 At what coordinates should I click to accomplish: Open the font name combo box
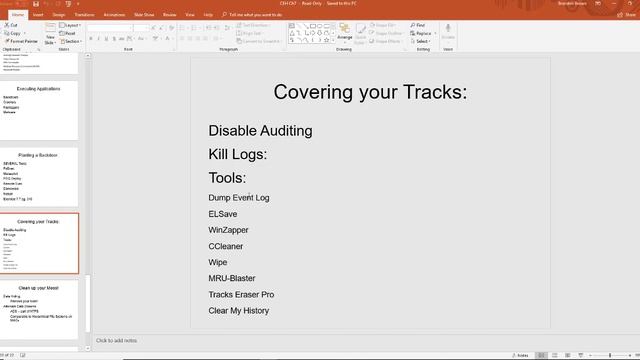click(110, 28)
